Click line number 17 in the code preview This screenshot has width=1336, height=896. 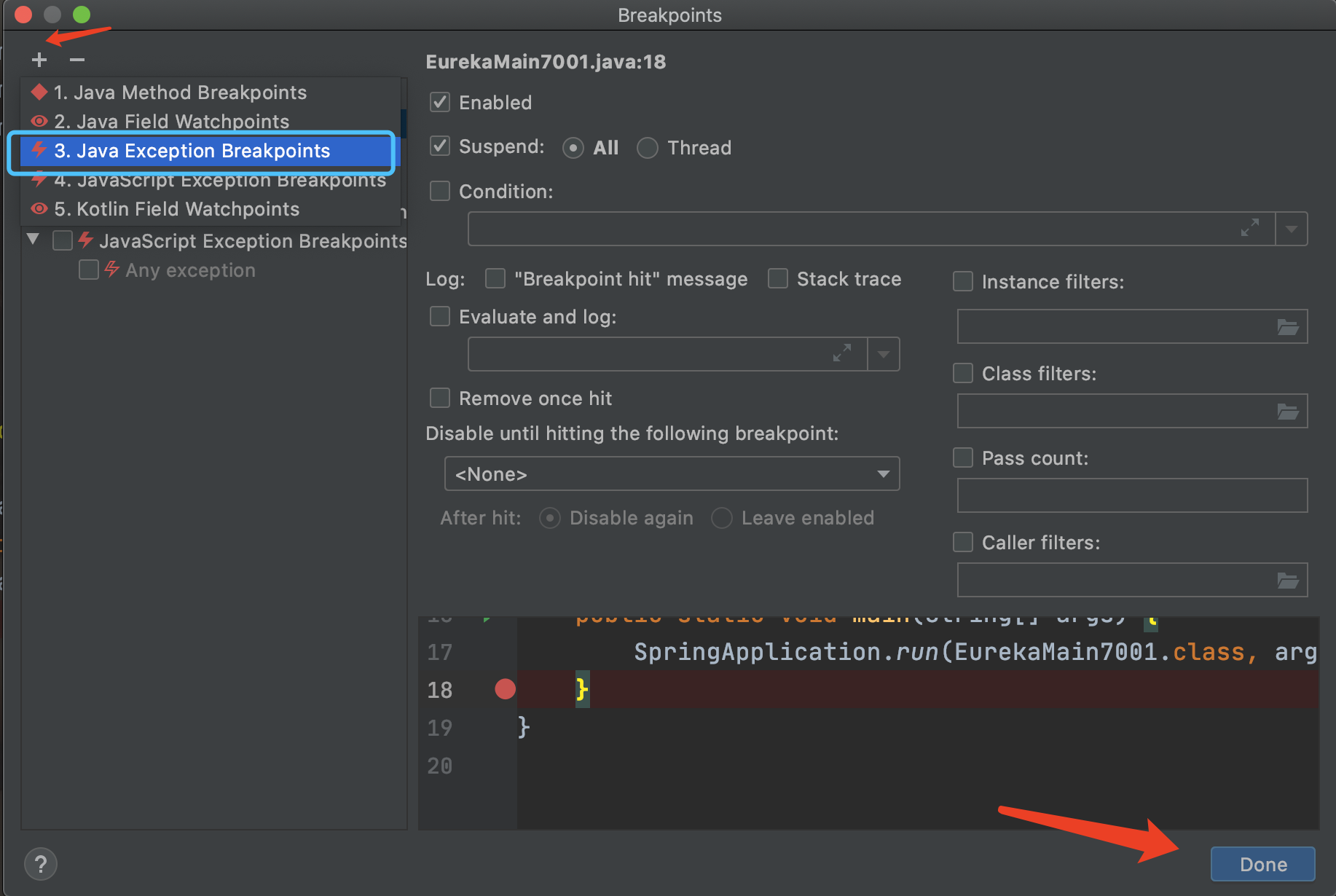[x=439, y=652]
